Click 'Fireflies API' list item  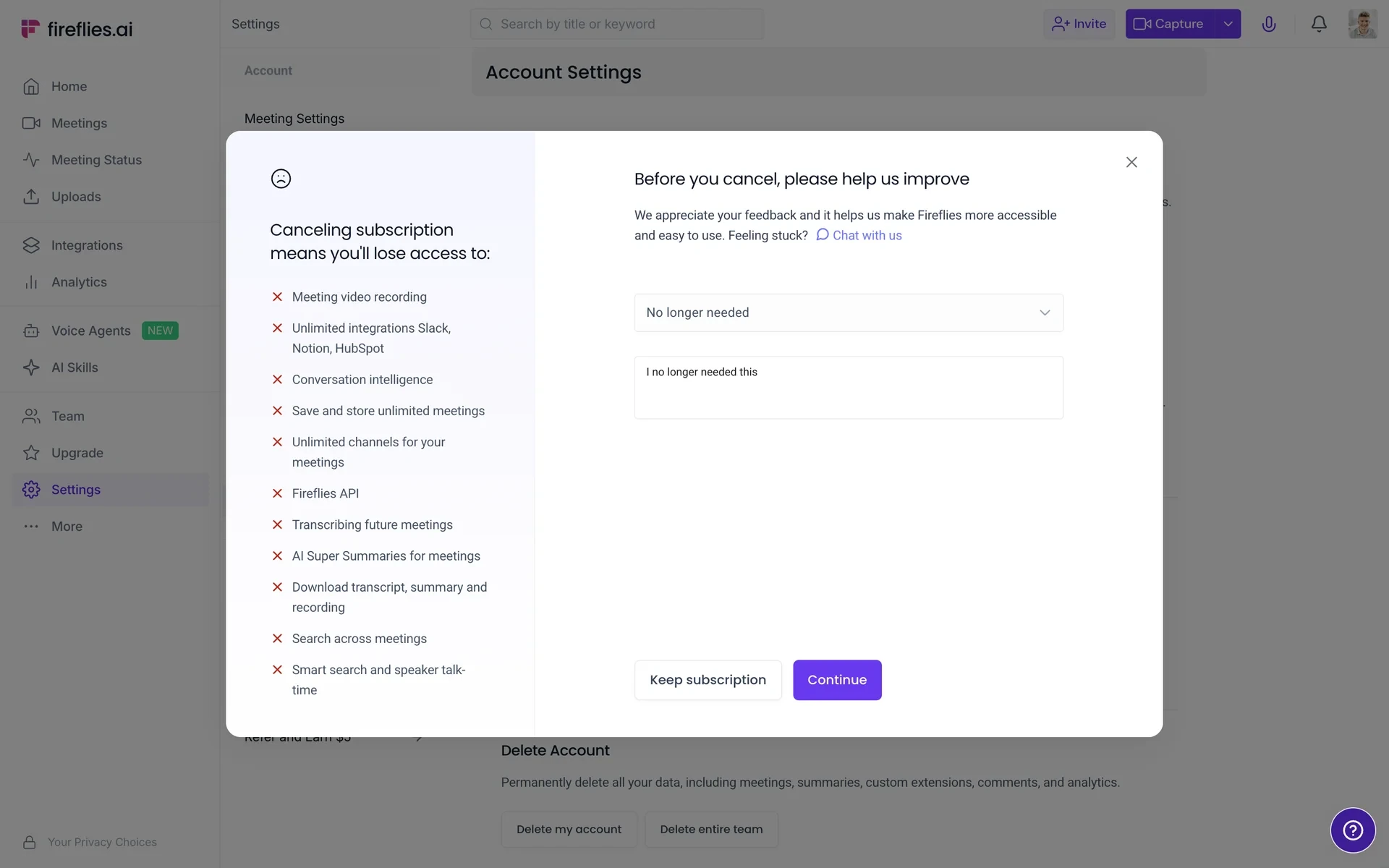tap(326, 493)
